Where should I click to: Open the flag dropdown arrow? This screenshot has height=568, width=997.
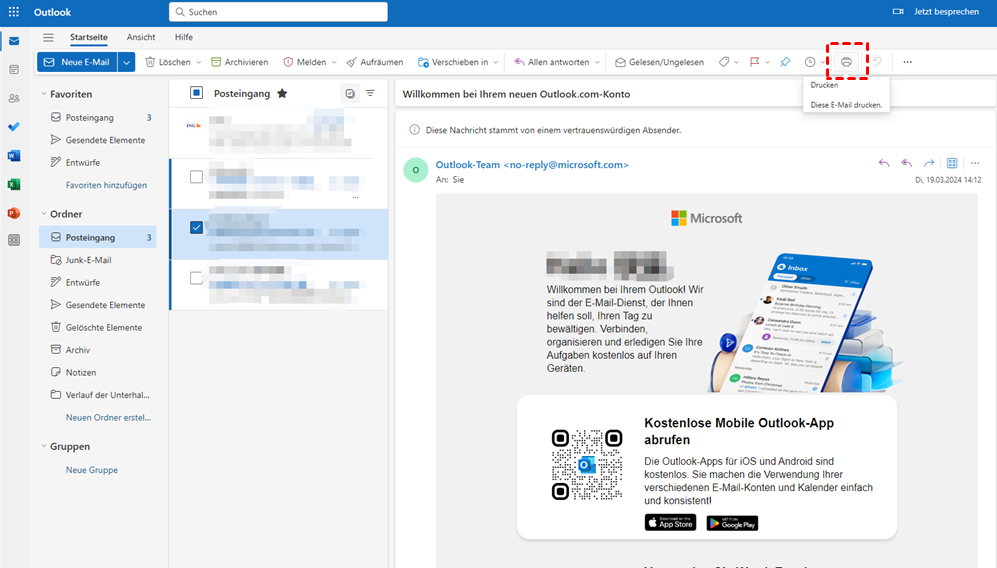tap(768, 62)
